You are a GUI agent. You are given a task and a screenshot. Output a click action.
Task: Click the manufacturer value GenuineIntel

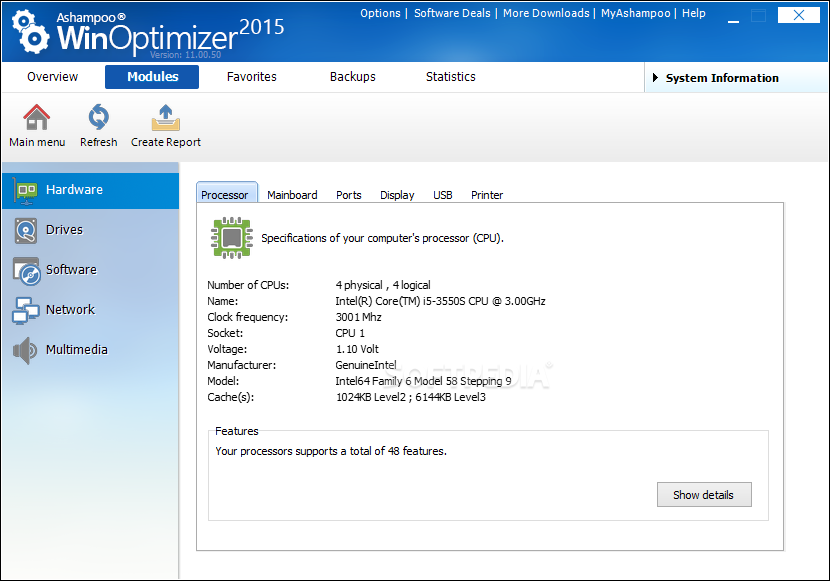[366, 365]
